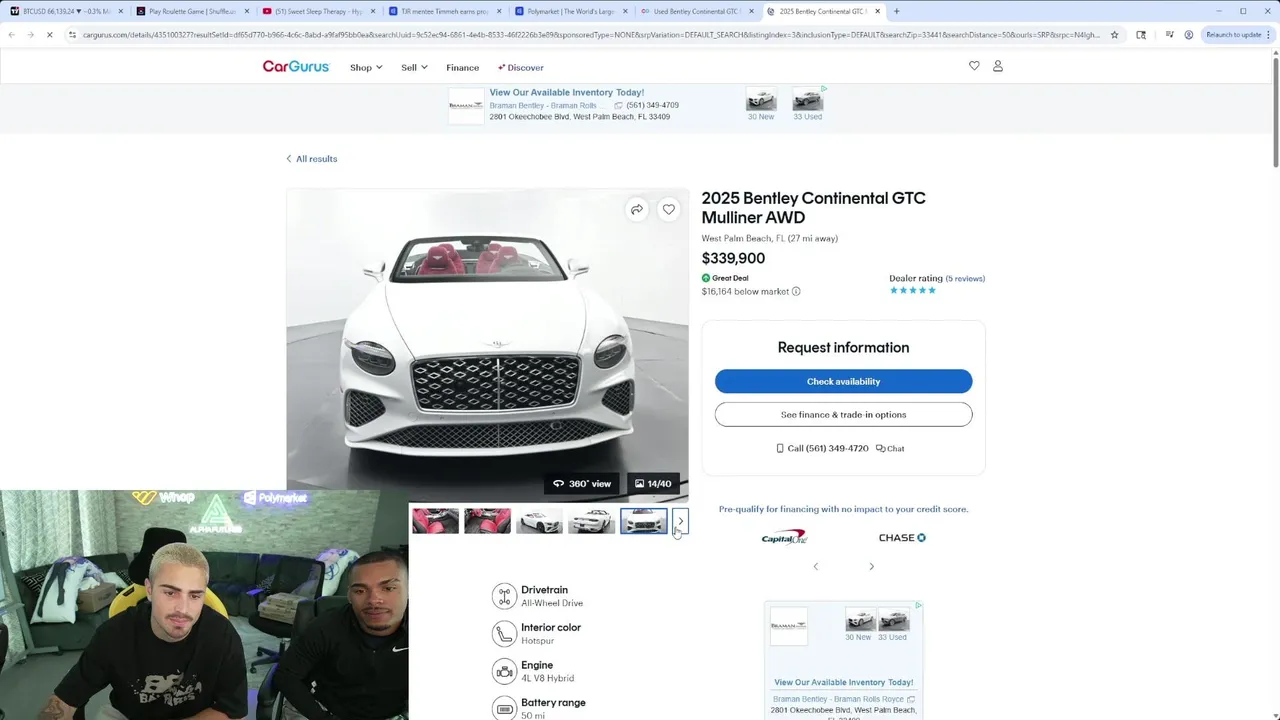Go back to All results
1280x720 pixels.
point(311,159)
